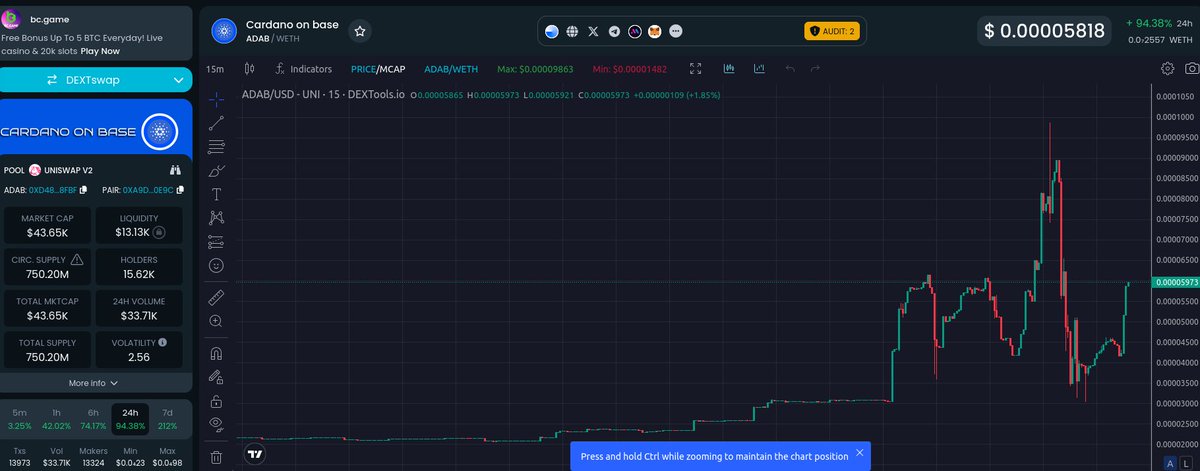Open candlestick chart style selector
The width and height of the screenshot is (1200, 471).
[251, 69]
